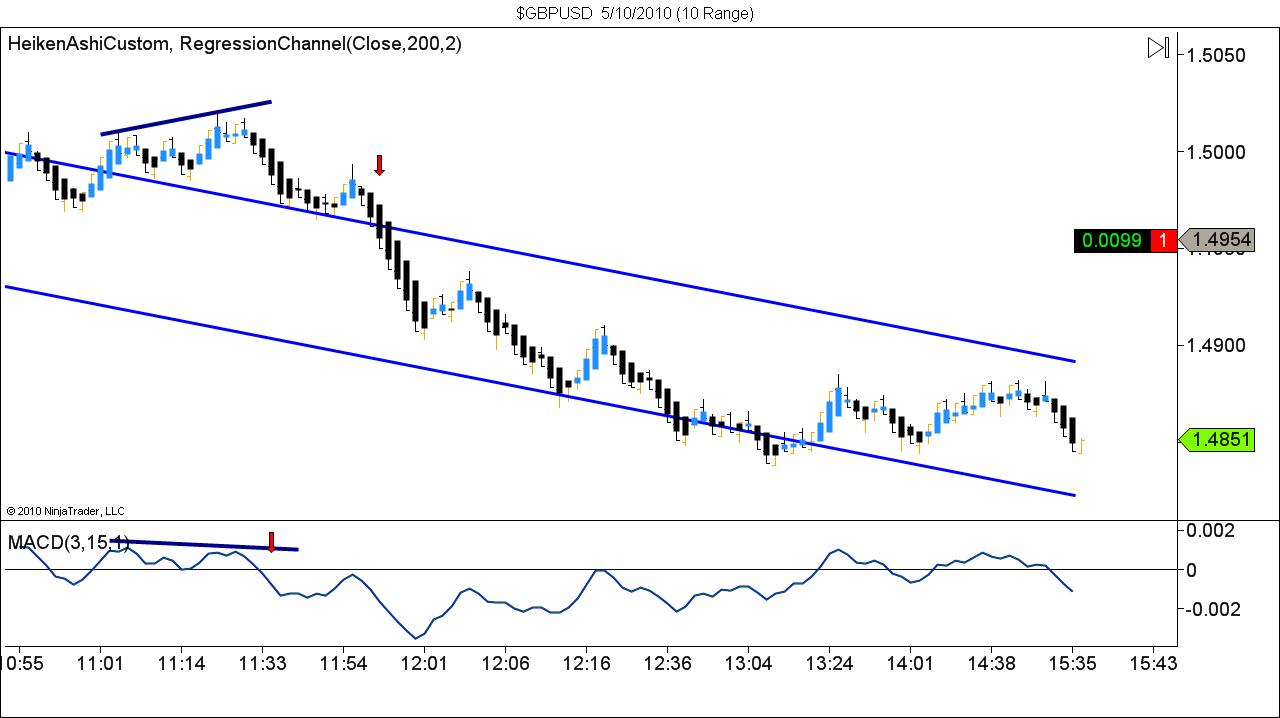Click the 2010 NinjaTrader, LLC copyright link
Image resolution: width=1280 pixels, height=718 pixels.
[x=65, y=510]
